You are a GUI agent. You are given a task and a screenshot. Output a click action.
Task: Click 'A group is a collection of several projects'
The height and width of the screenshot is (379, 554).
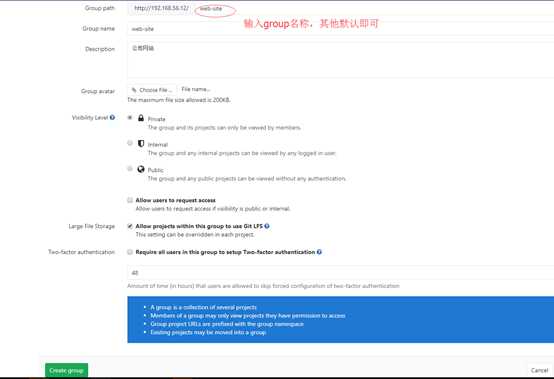click(x=204, y=307)
